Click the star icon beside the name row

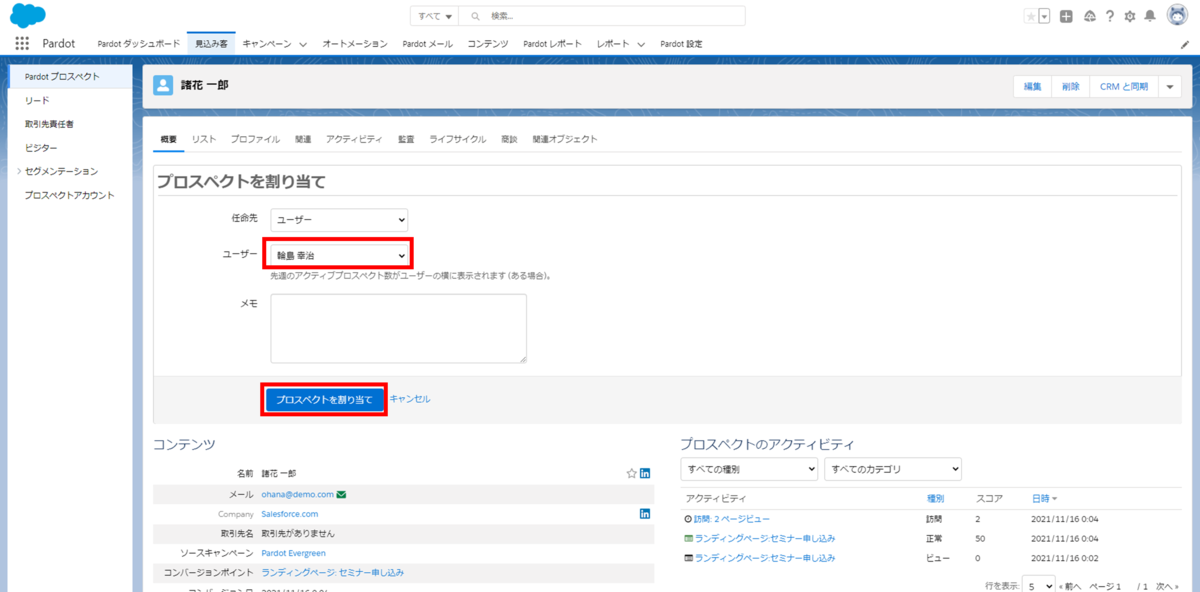[631, 473]
